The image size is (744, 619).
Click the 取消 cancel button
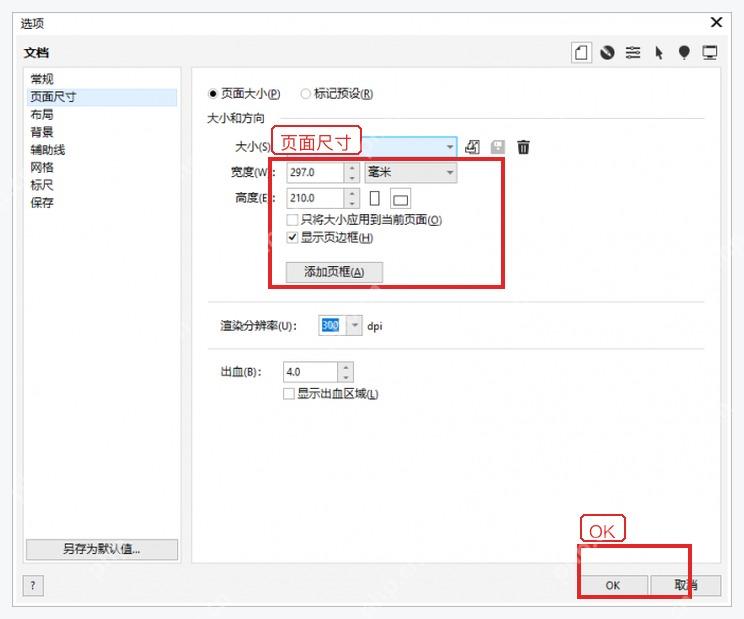pos(686,585)
